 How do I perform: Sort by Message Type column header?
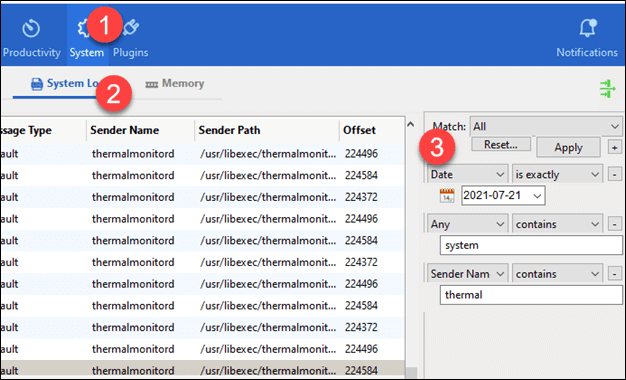[x=43, y=130]
